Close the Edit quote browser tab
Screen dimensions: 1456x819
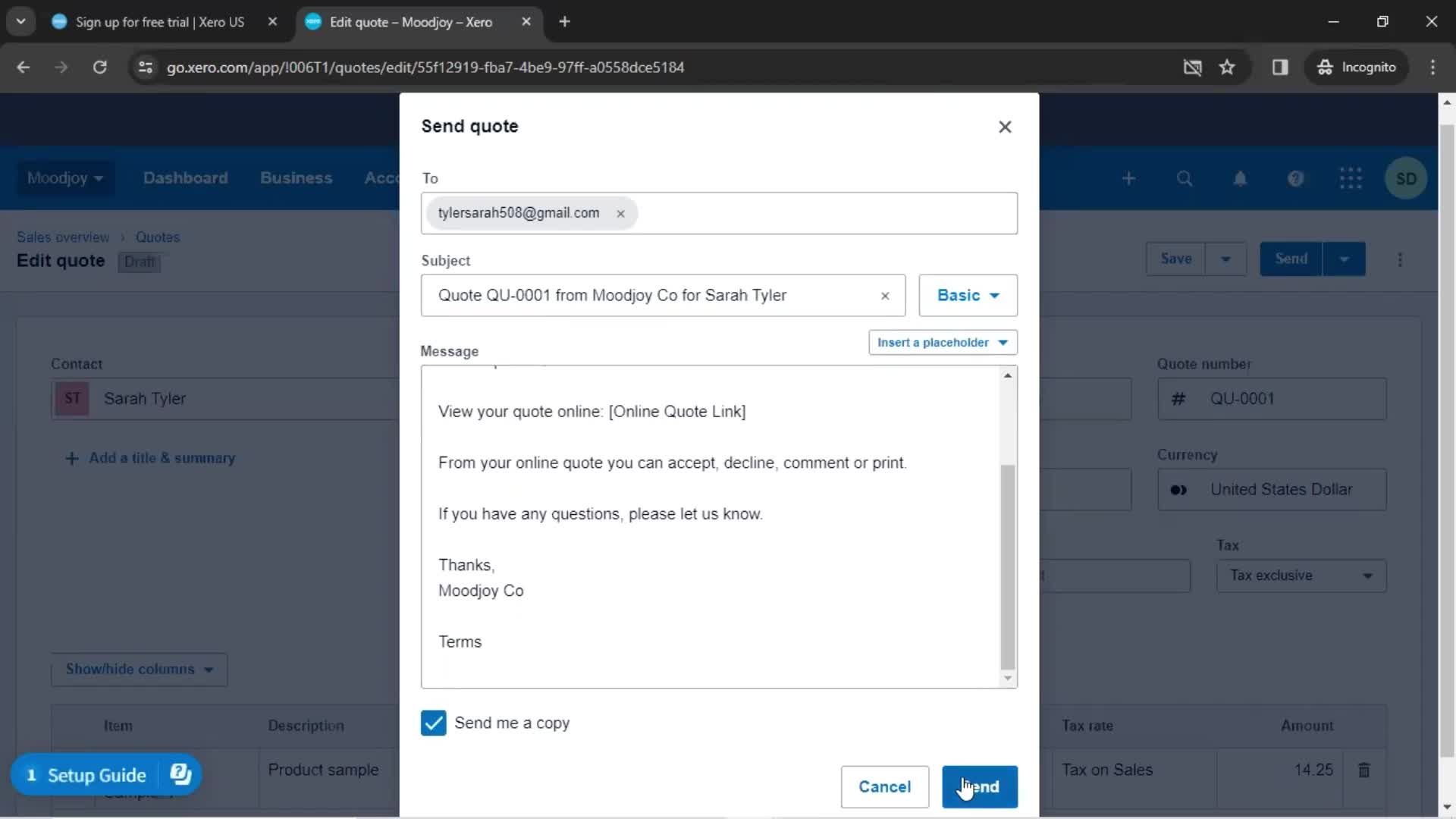(526, 22)
